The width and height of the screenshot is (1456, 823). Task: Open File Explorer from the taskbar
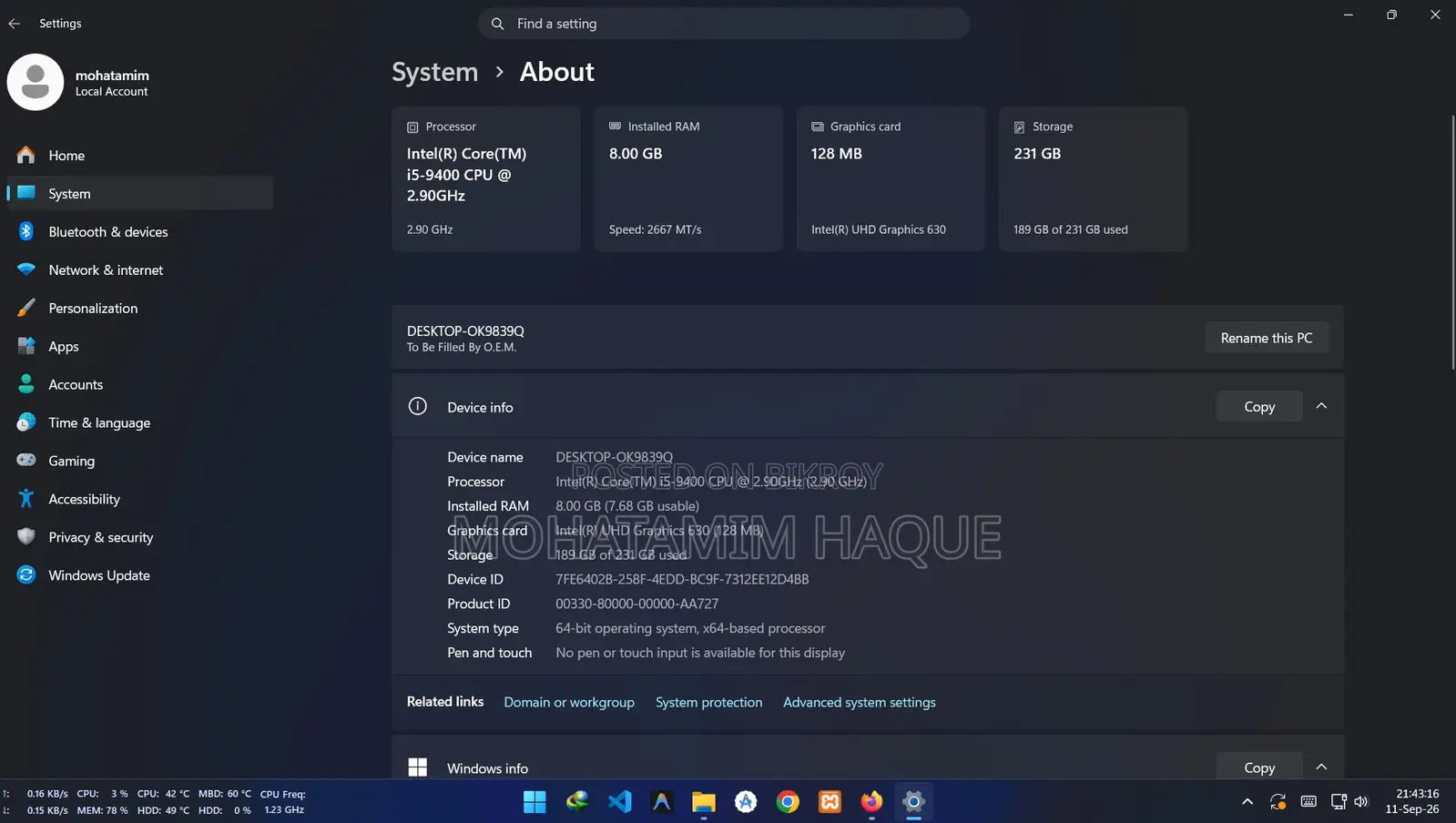click(704, 801)
